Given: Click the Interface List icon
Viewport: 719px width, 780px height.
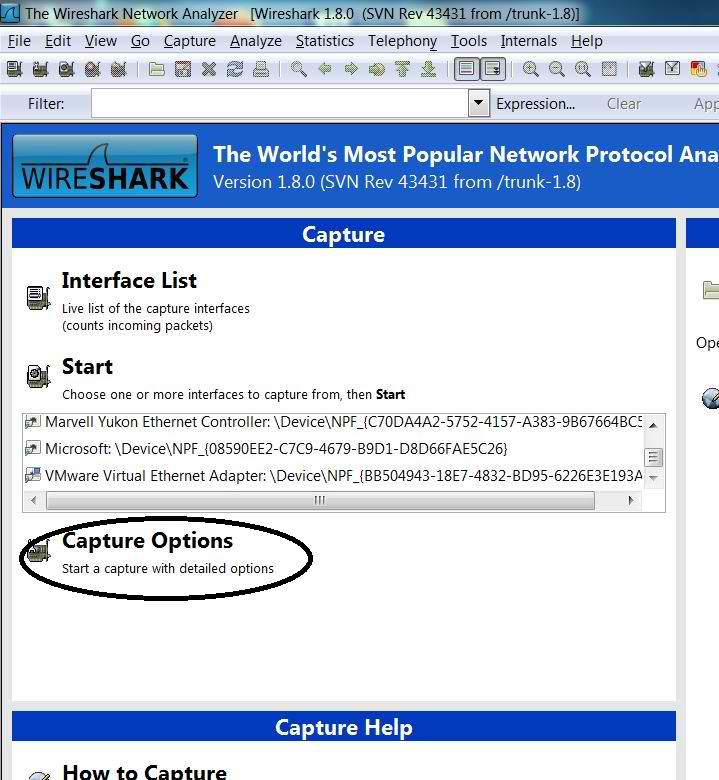Looking at the screenshot, I should tap(38, 297).
